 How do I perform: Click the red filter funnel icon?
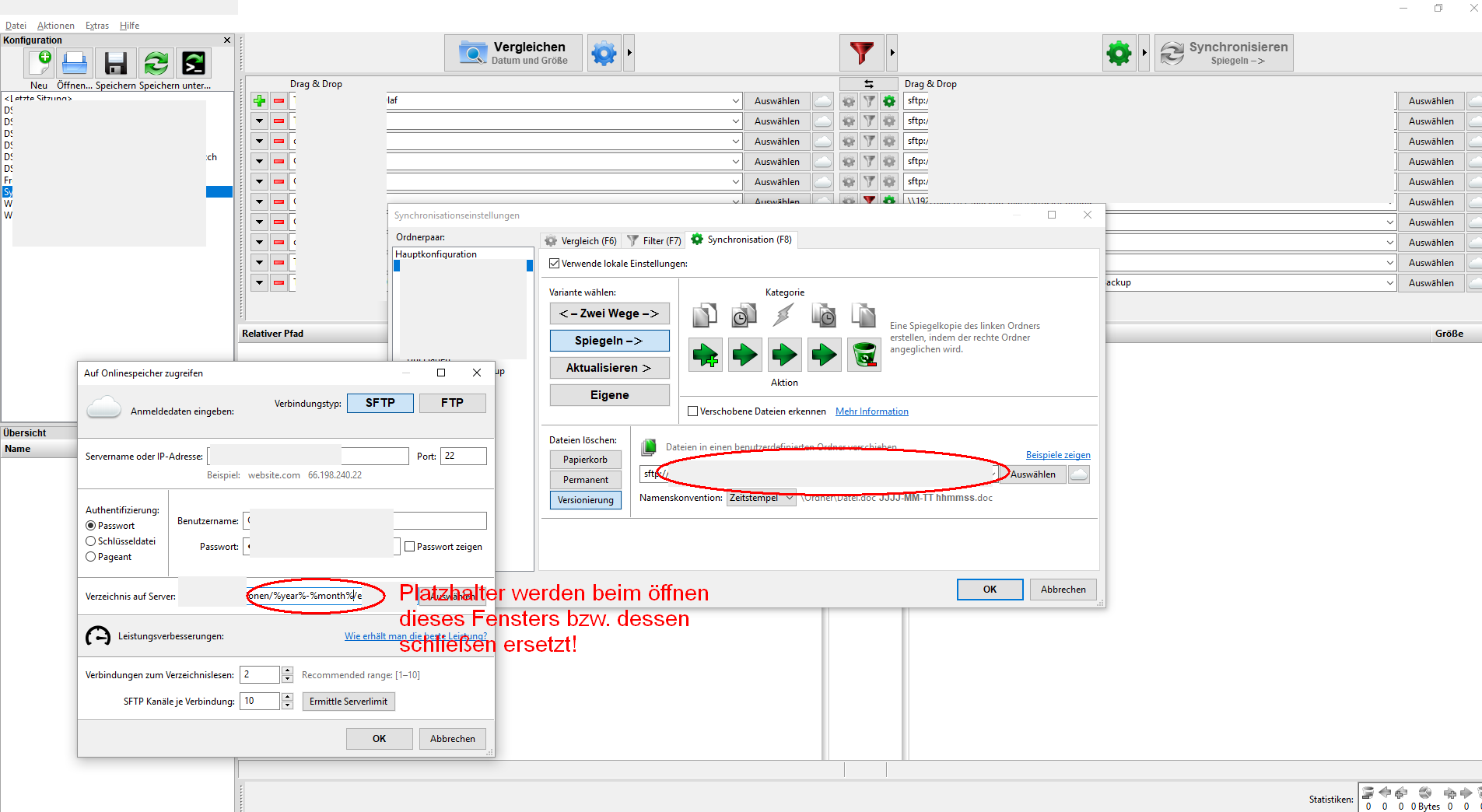click(862, 53)
